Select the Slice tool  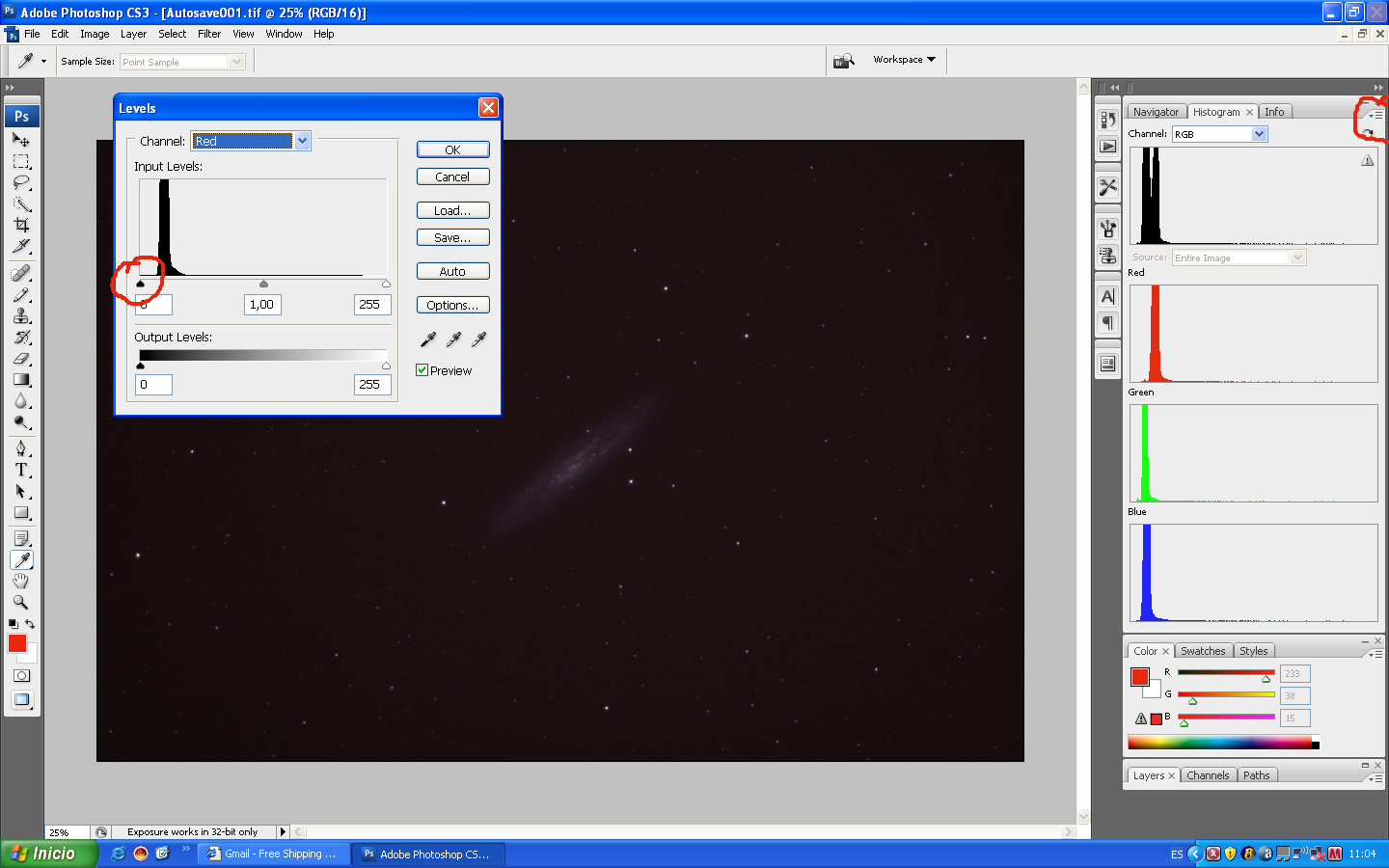point(21,246)
